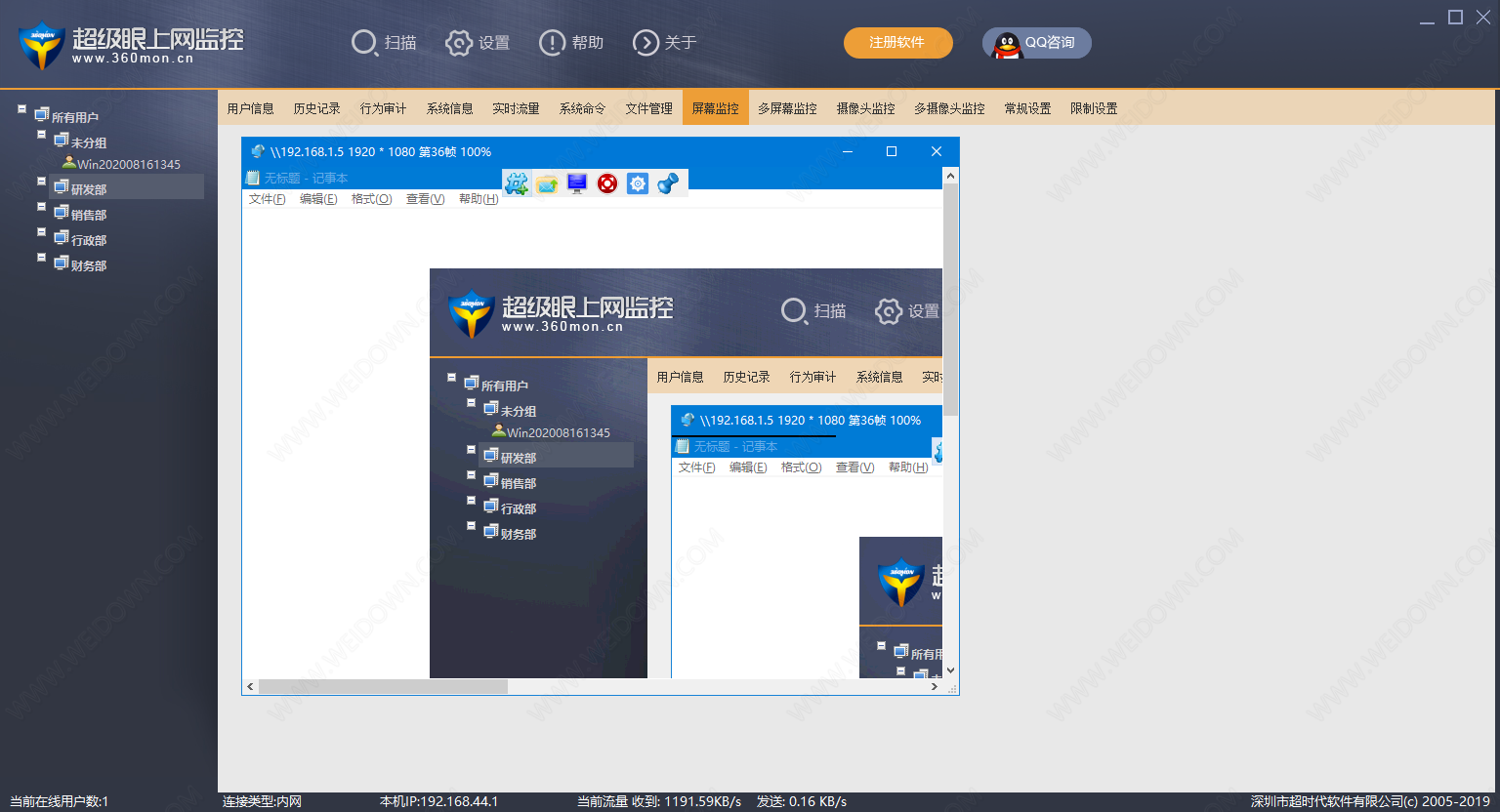This screenshot has width=1500, height=812.
Task: Maximize the 192.168.1.5 remote screen window
Action: [x=892, y=151]
